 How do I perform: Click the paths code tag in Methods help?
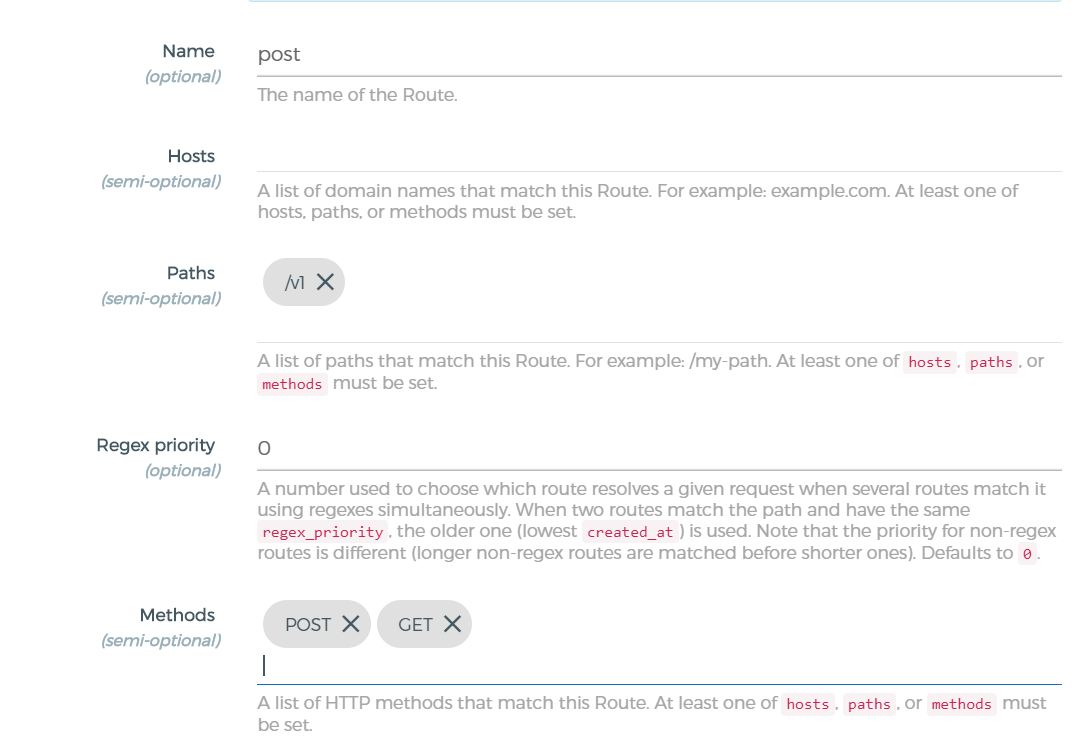coord(869,704)
